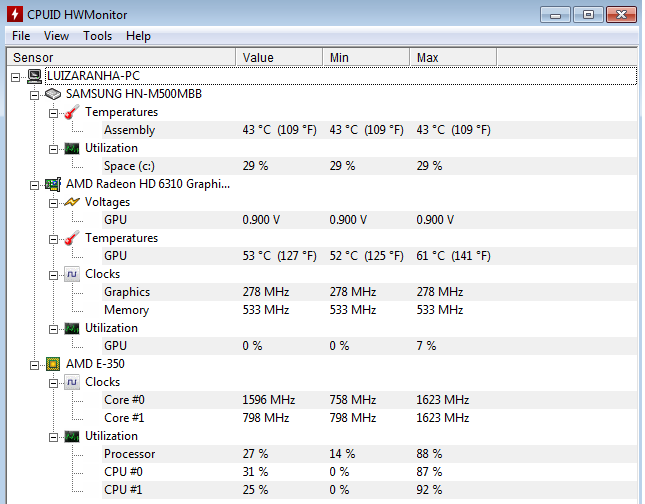Image resolution: width=645 pixels, height=504 pixels.
Task: Click the CPU chip icon for AMD E-350
Action: 53,364
